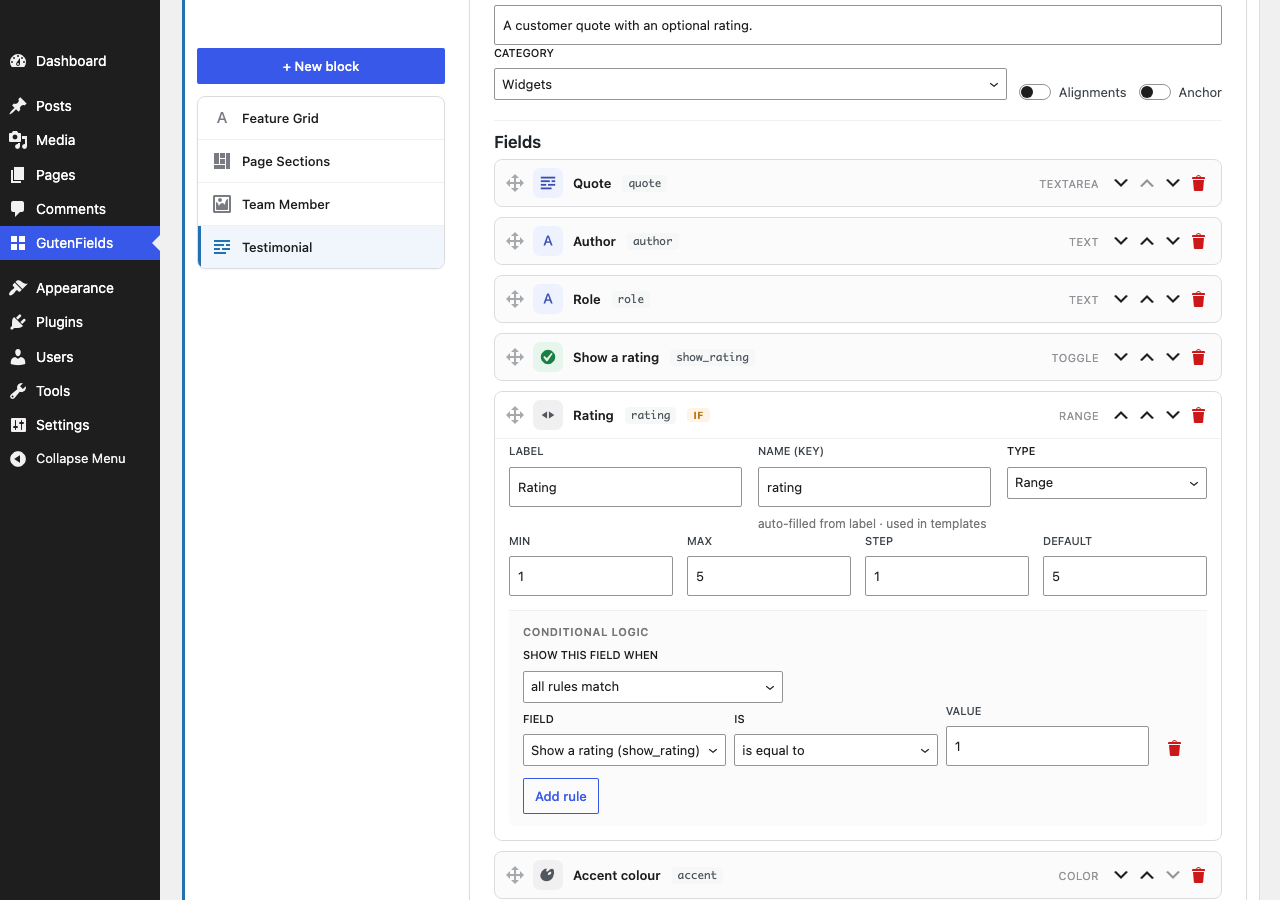Click the Label input containing Rating
The width and height of the screenshot is (1280, 900).
pyautogui.click(x=625, y=487)
